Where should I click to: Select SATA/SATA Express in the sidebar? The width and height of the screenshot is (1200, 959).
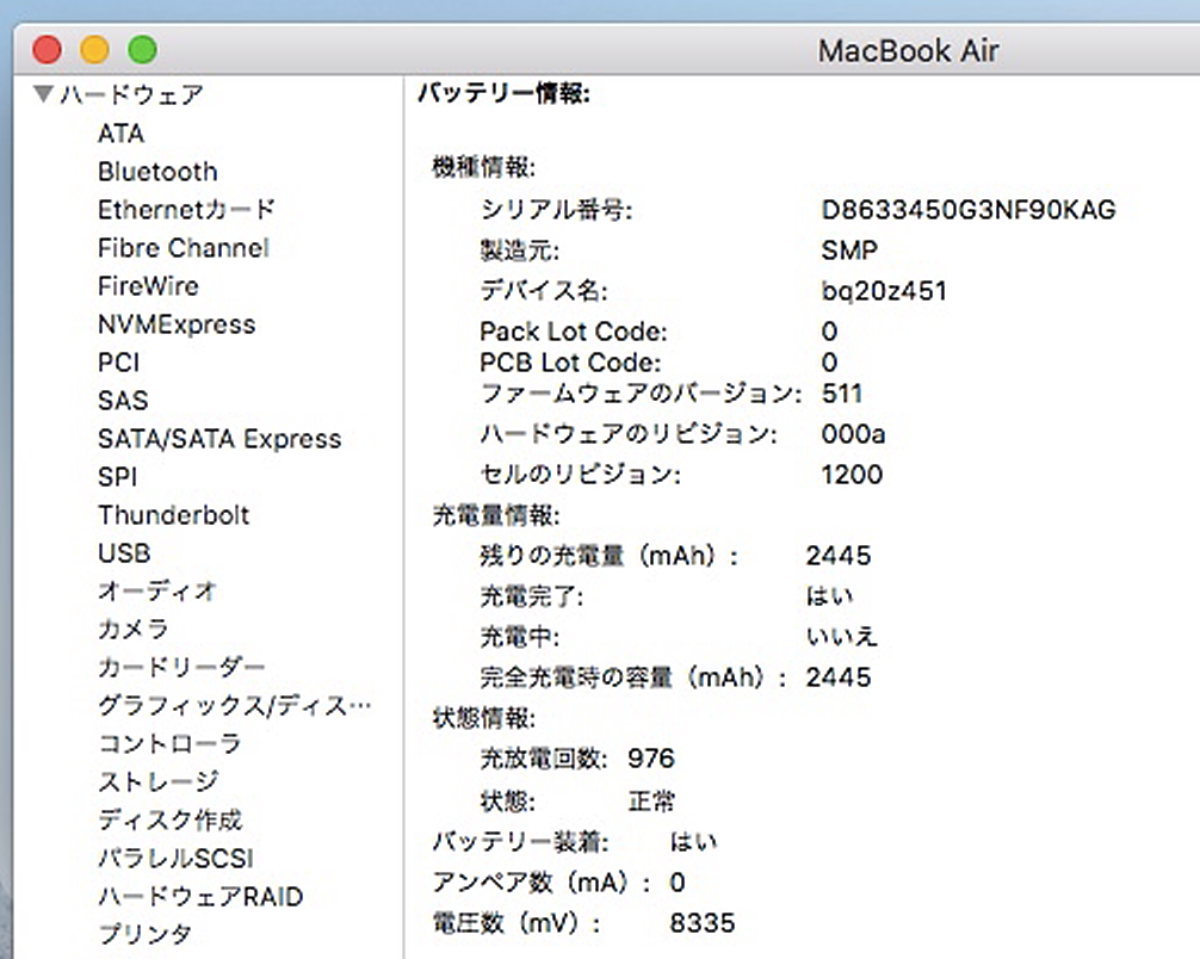coord(220,439)
